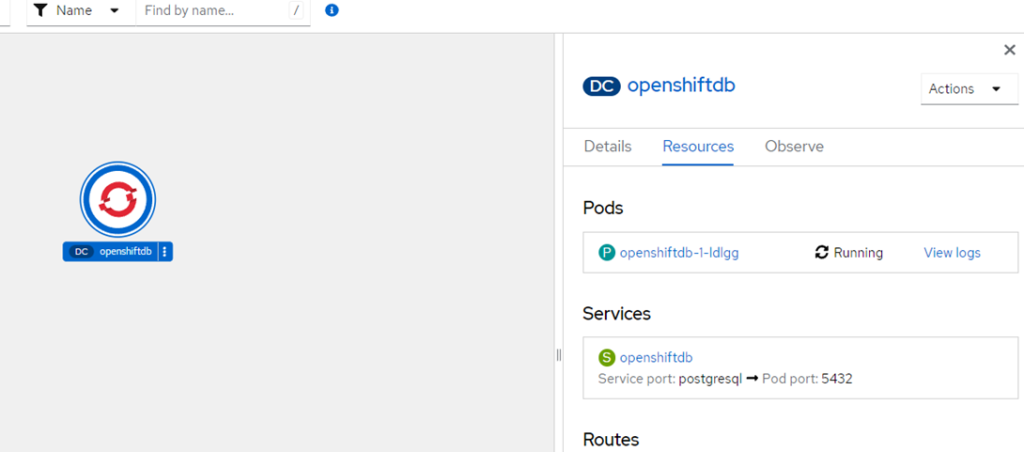The height and width of the screenshot is (452, 1024).
Task: Switch to the Details tab
Action: point(607,146)
